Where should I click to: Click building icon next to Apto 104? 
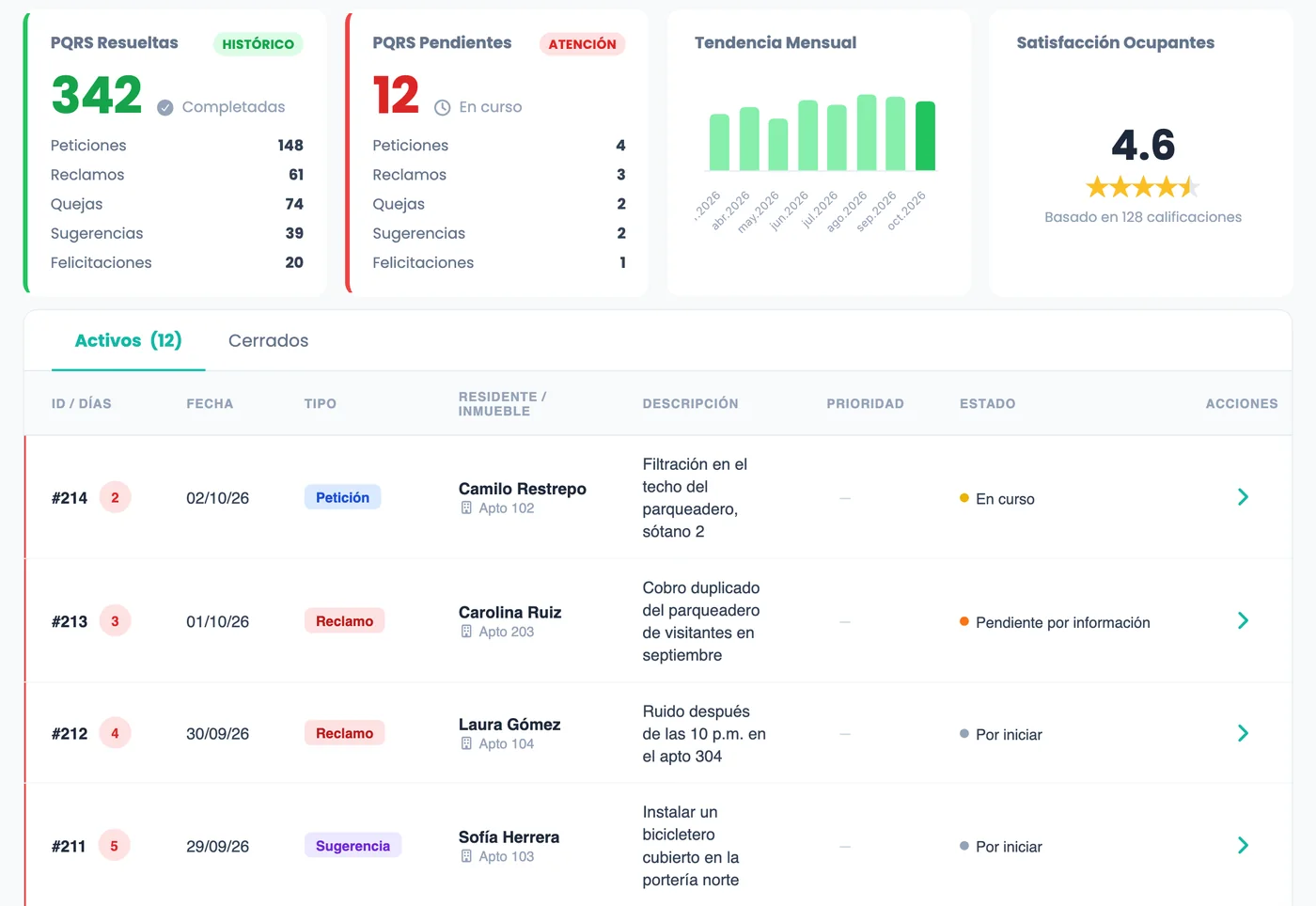point(466,743)
